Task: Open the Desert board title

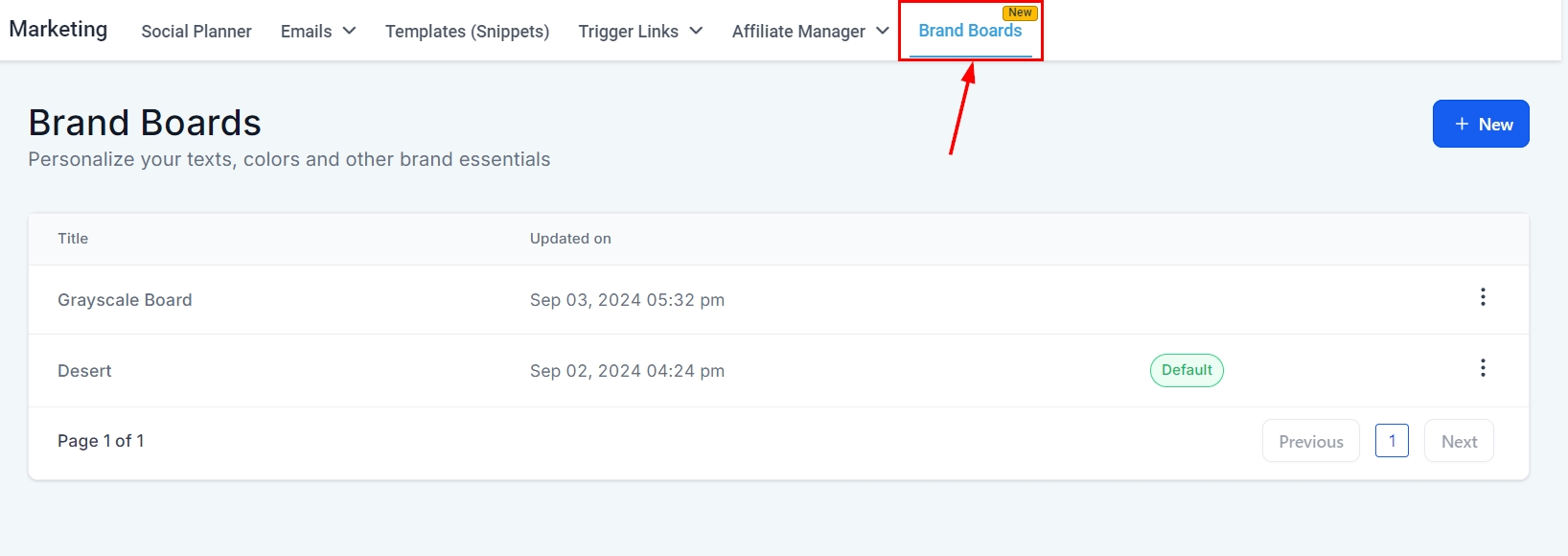Action: (84, 371)
